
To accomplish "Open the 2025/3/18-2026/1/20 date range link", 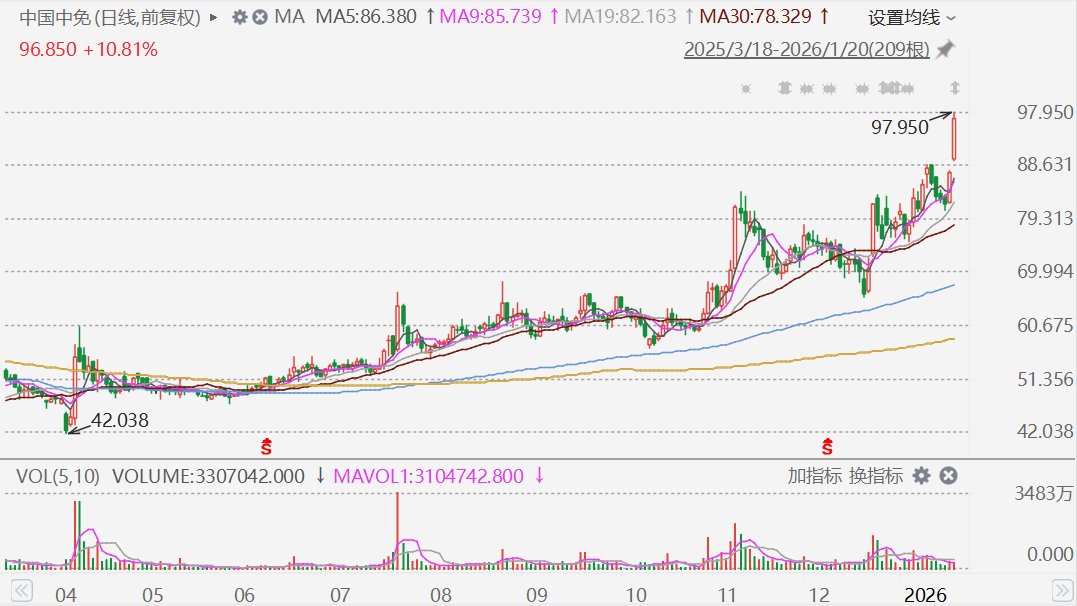I will pos(806,49).
